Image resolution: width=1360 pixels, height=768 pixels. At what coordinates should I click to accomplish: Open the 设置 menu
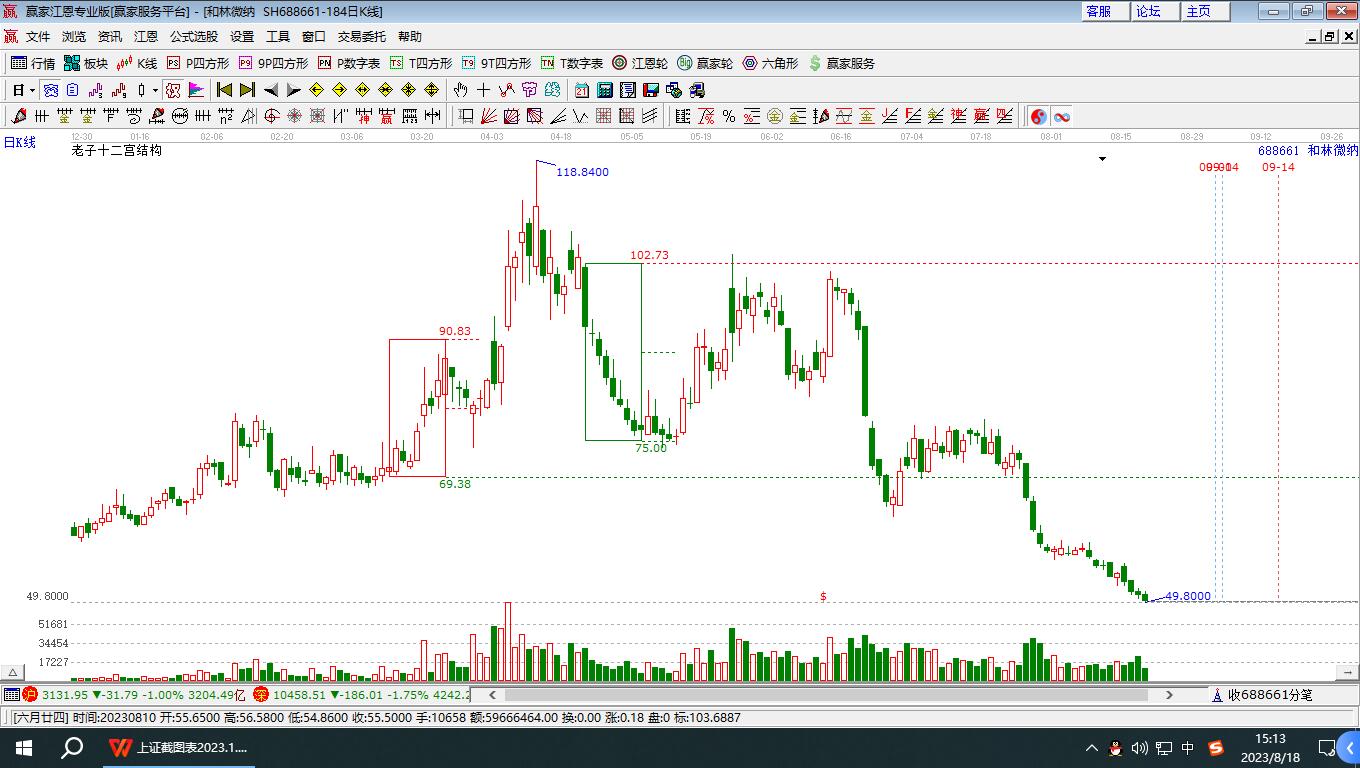pyautogui.click(x=242, y=36)
